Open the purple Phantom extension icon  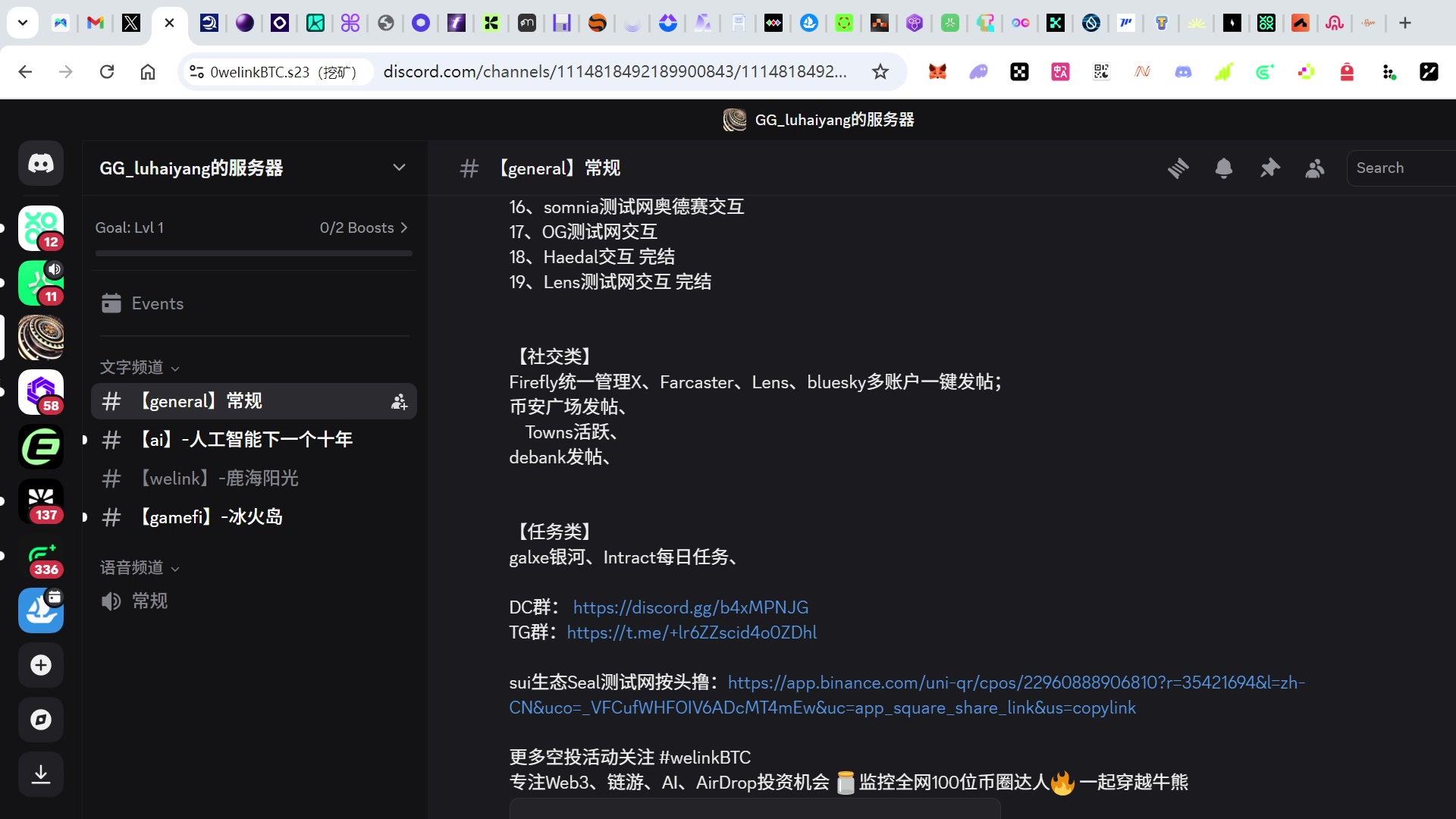[979, 72]
